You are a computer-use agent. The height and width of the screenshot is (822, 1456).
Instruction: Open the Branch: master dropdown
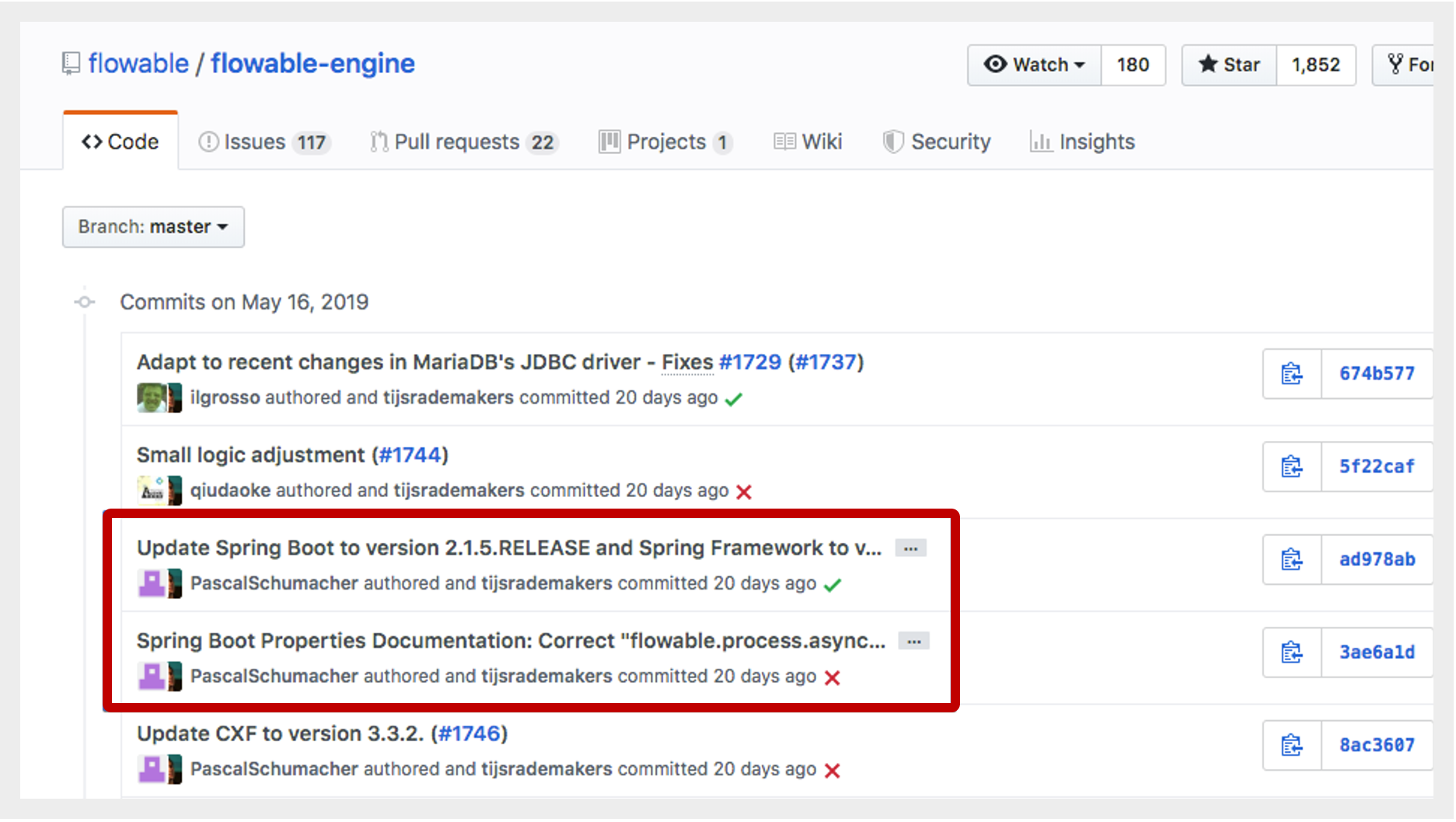[x=153, y=227]
